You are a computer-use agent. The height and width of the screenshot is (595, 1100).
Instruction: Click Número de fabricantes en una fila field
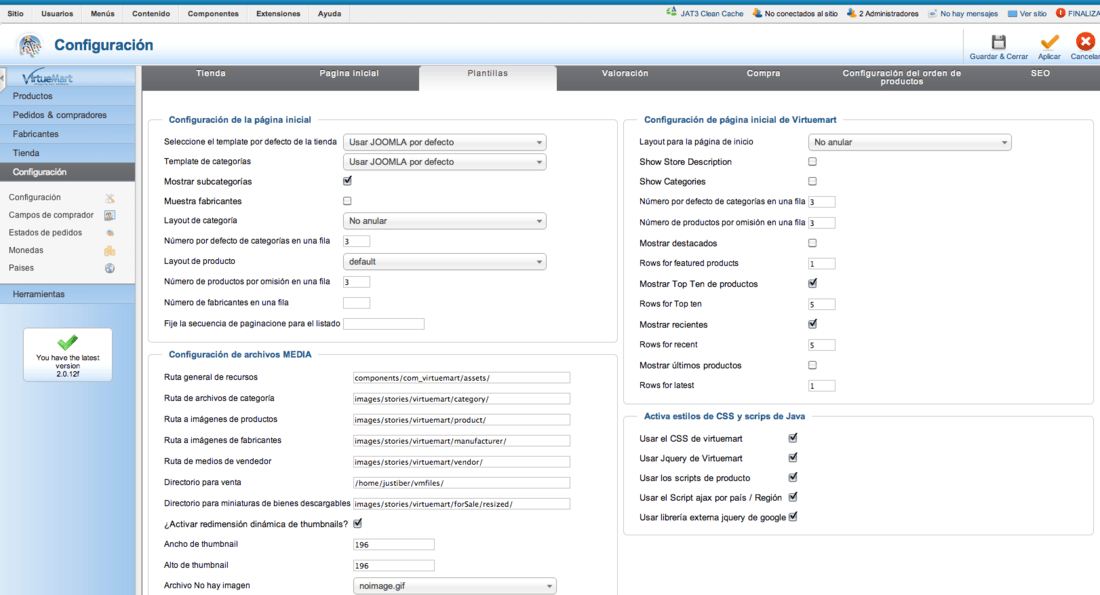coord(356,303)
